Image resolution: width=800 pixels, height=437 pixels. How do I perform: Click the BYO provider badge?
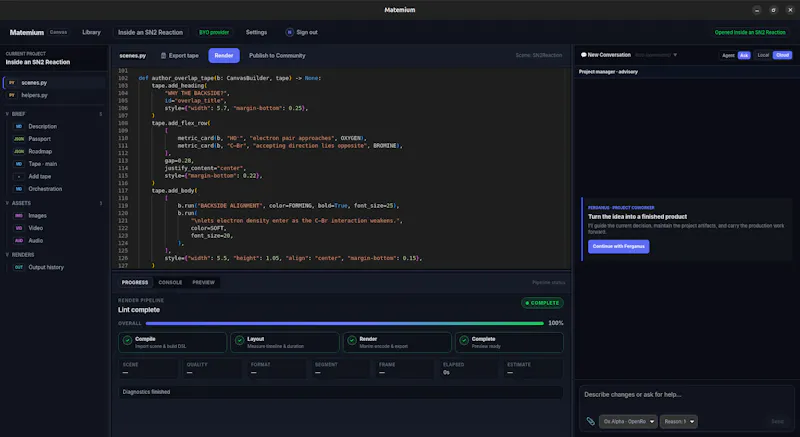[214, 32]
